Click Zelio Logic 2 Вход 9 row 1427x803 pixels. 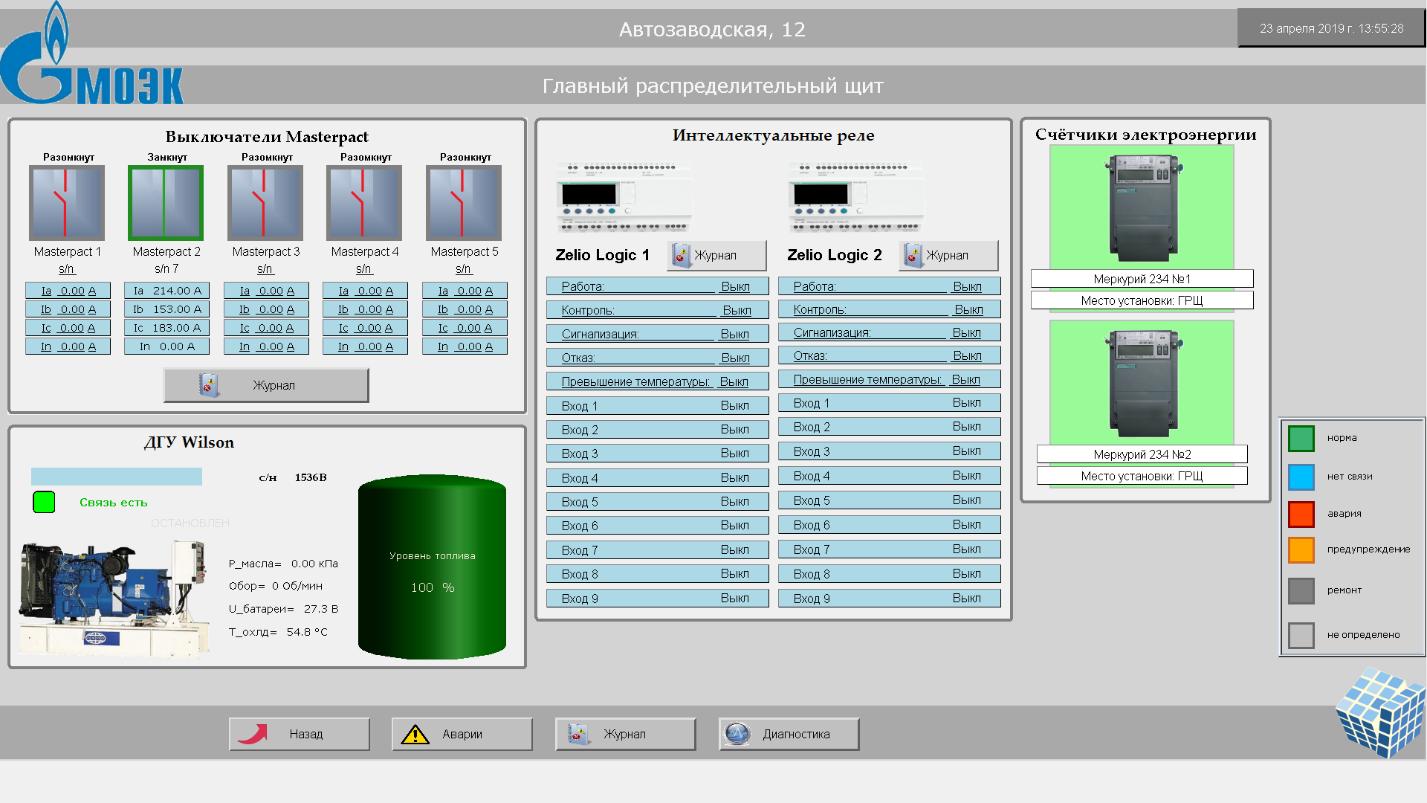click(890, 599)
